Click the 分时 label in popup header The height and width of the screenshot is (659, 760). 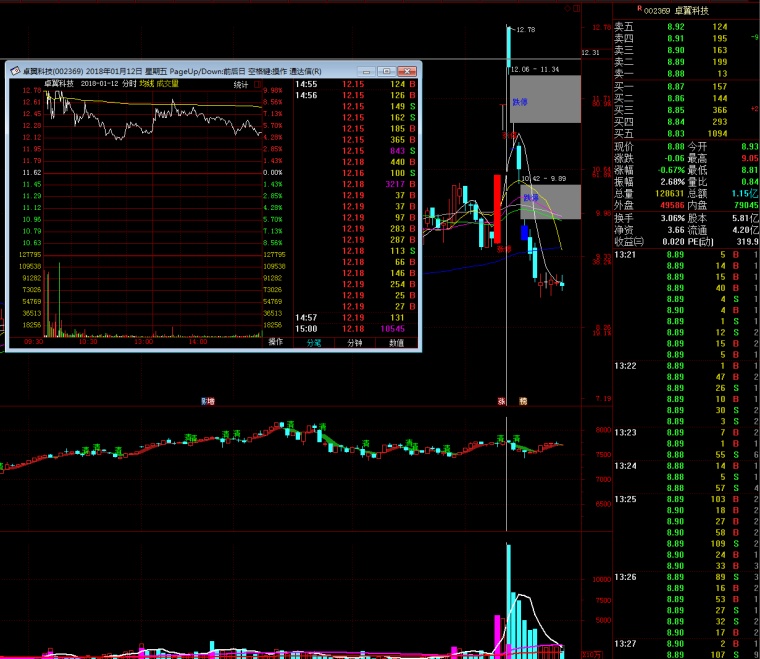129,84
